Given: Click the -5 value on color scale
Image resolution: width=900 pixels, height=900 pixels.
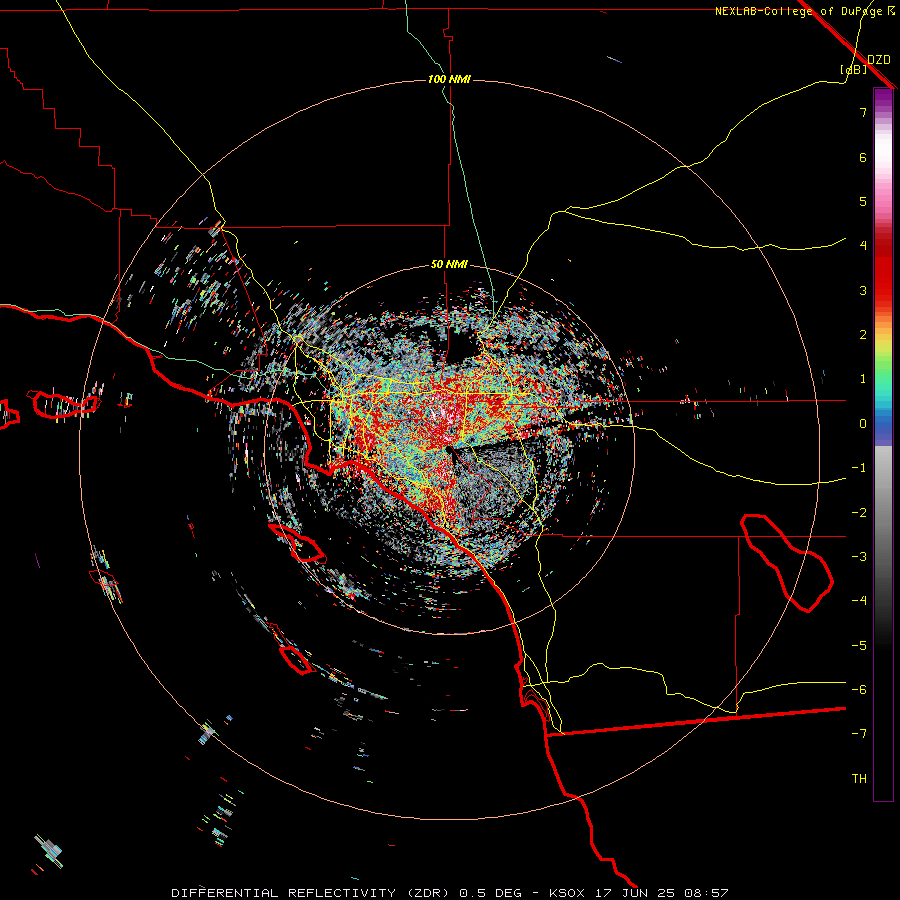Looking at the screenshot, I should 859,646.
